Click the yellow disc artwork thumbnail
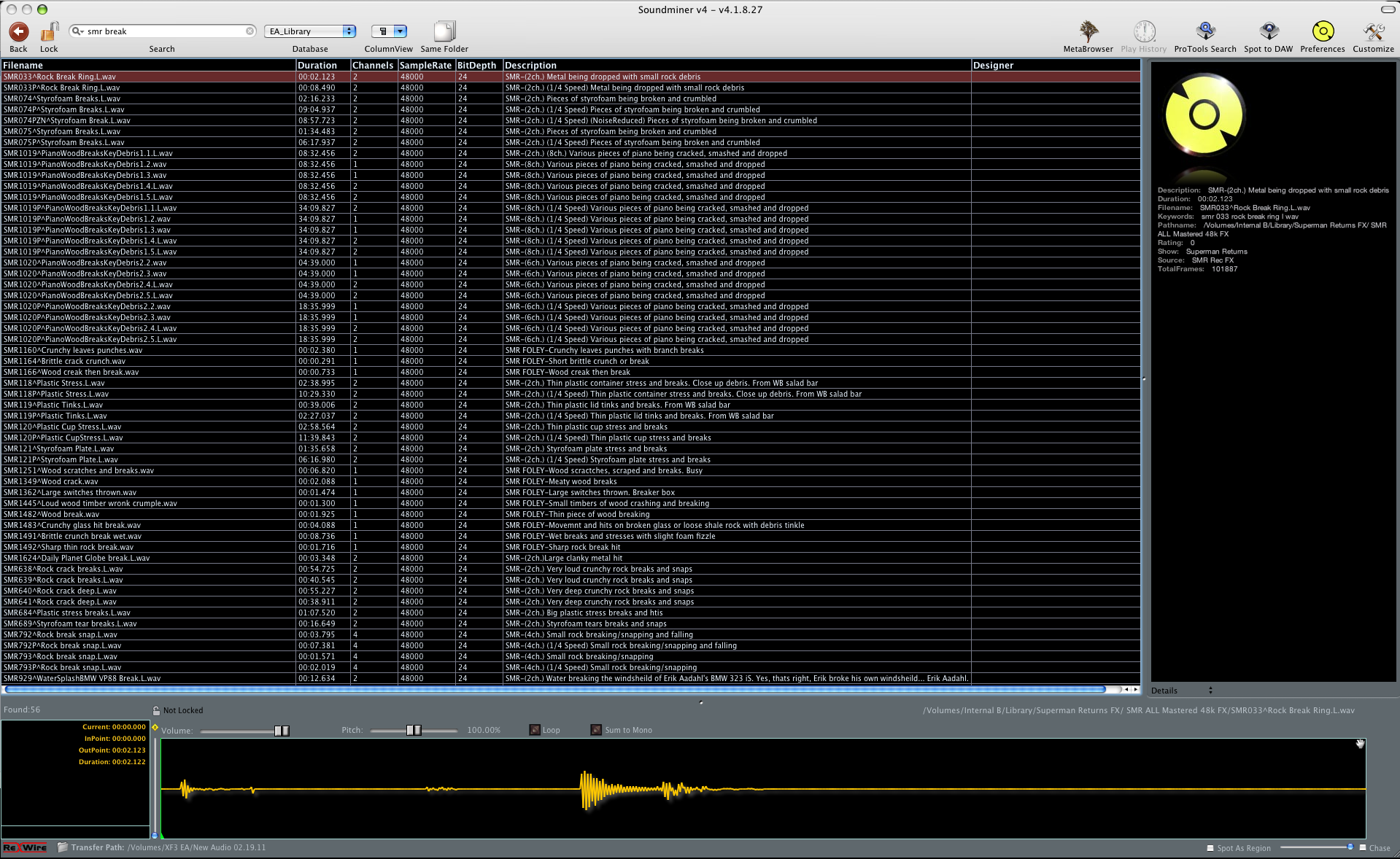 1204,114
